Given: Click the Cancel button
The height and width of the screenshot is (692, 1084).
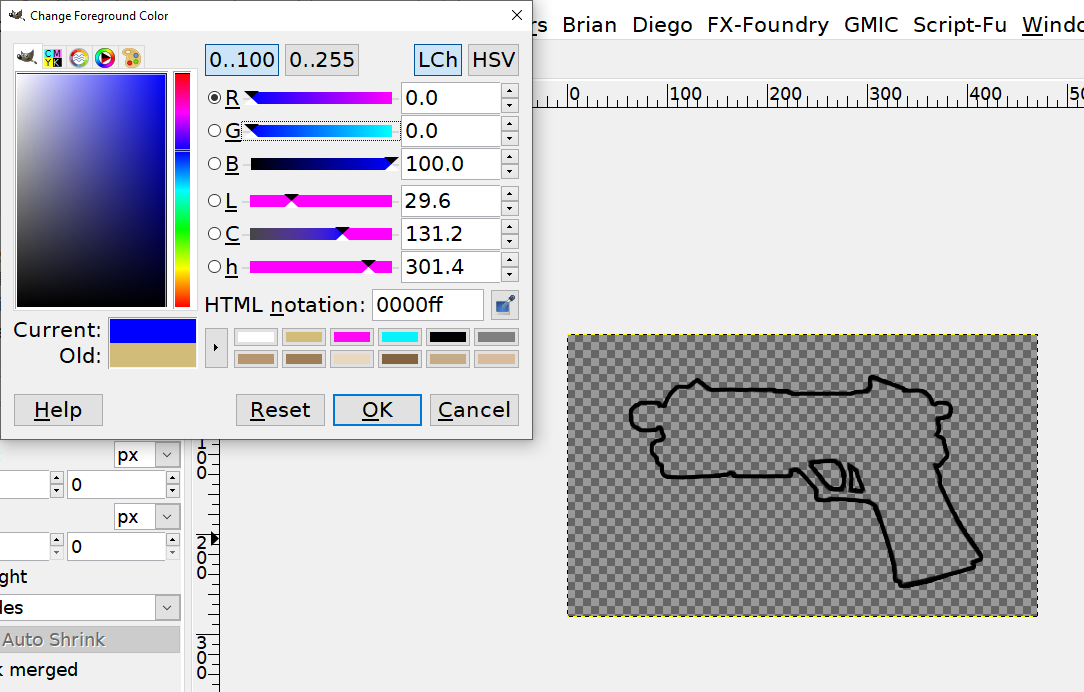Looking at the screenshot, I should click(x=474, y=410).
